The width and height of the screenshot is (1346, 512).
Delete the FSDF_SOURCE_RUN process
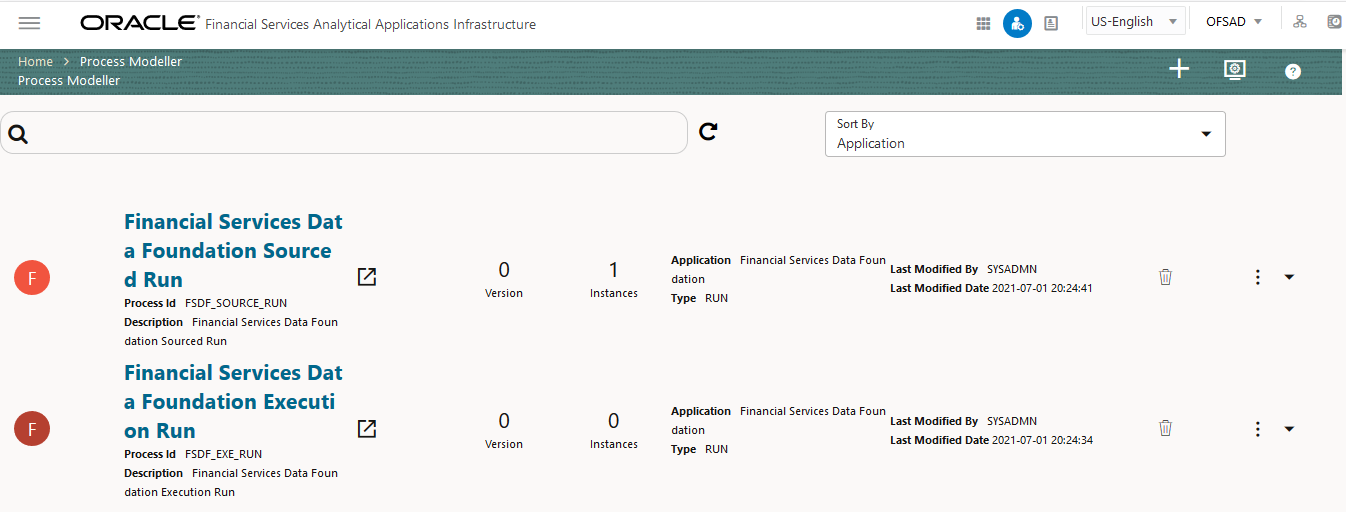click(1165, 277)
